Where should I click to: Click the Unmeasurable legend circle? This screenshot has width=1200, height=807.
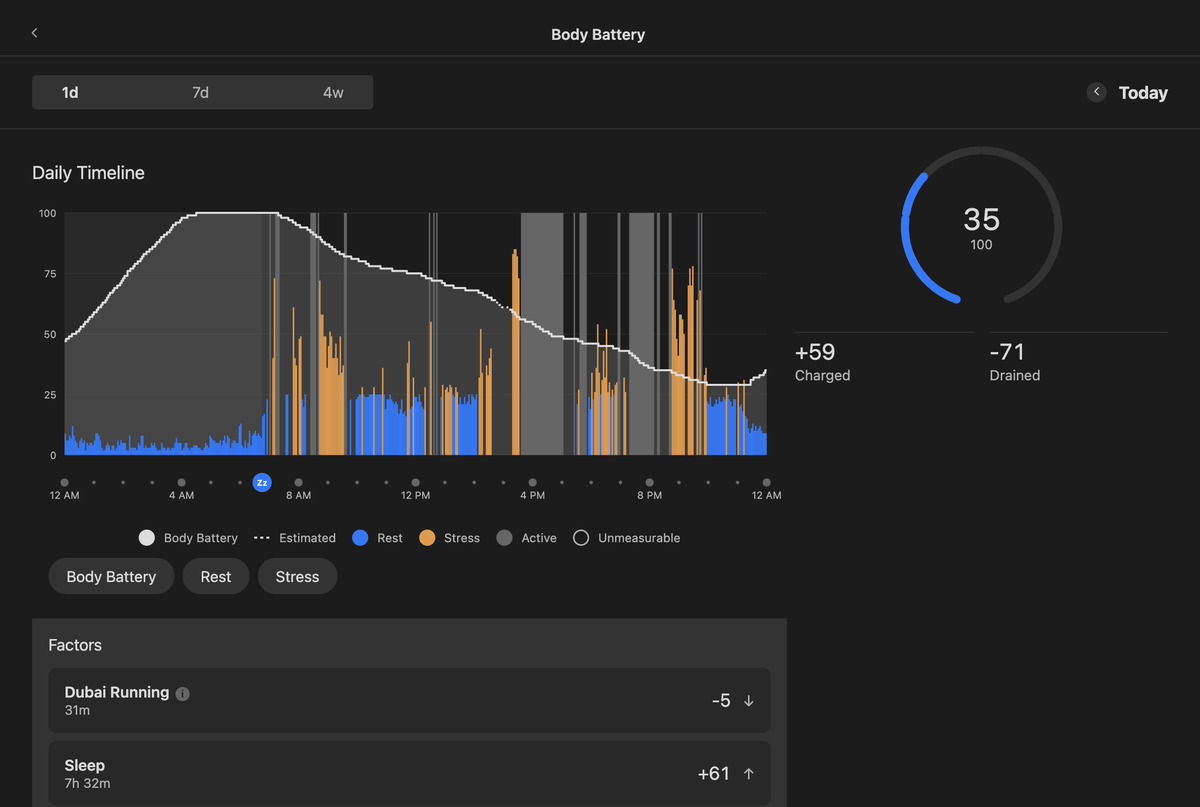pos(581,538)
